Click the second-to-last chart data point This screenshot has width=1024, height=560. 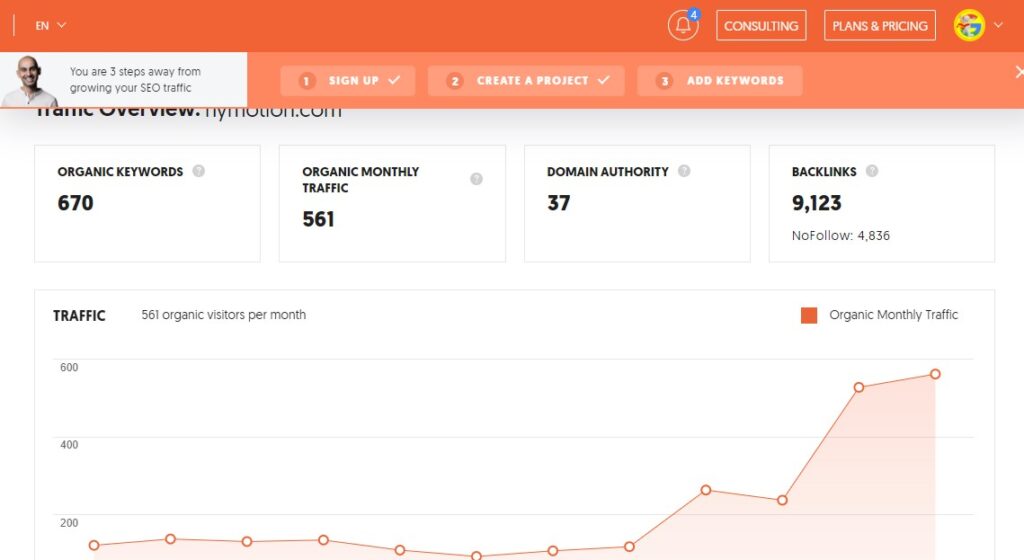point(859,387)
